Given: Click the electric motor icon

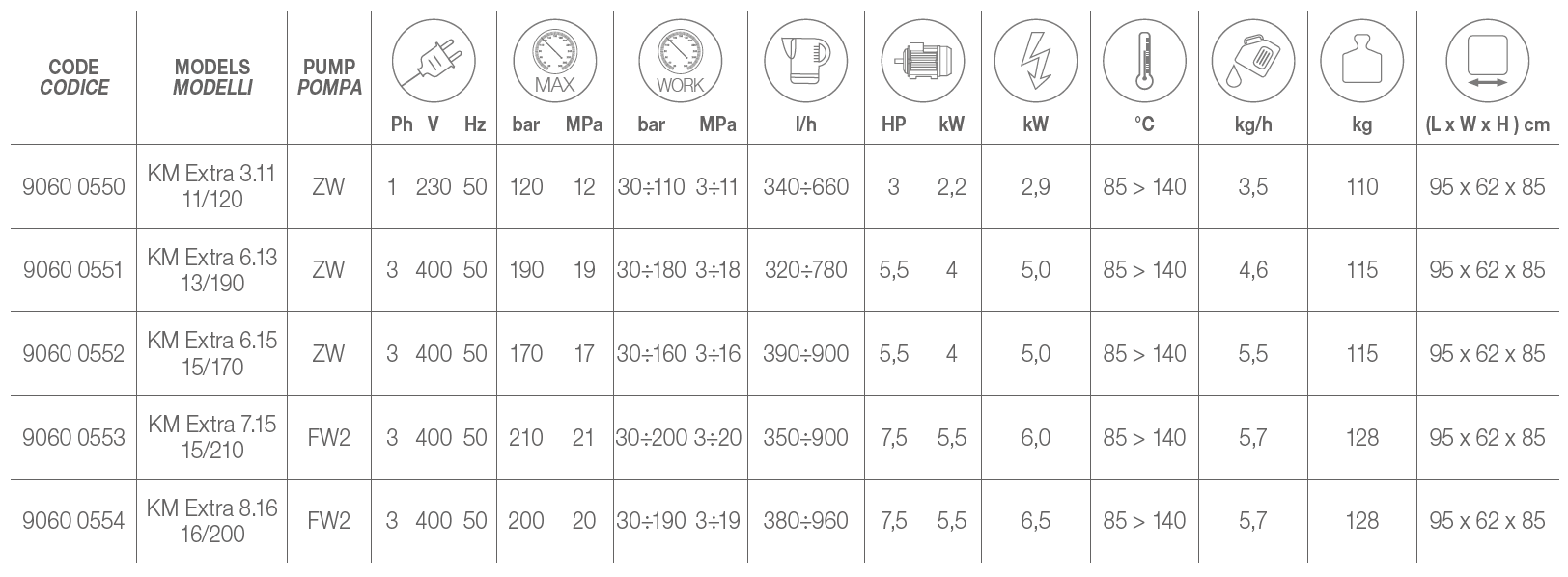Looking at the screenshot, I should click(922, 60).
